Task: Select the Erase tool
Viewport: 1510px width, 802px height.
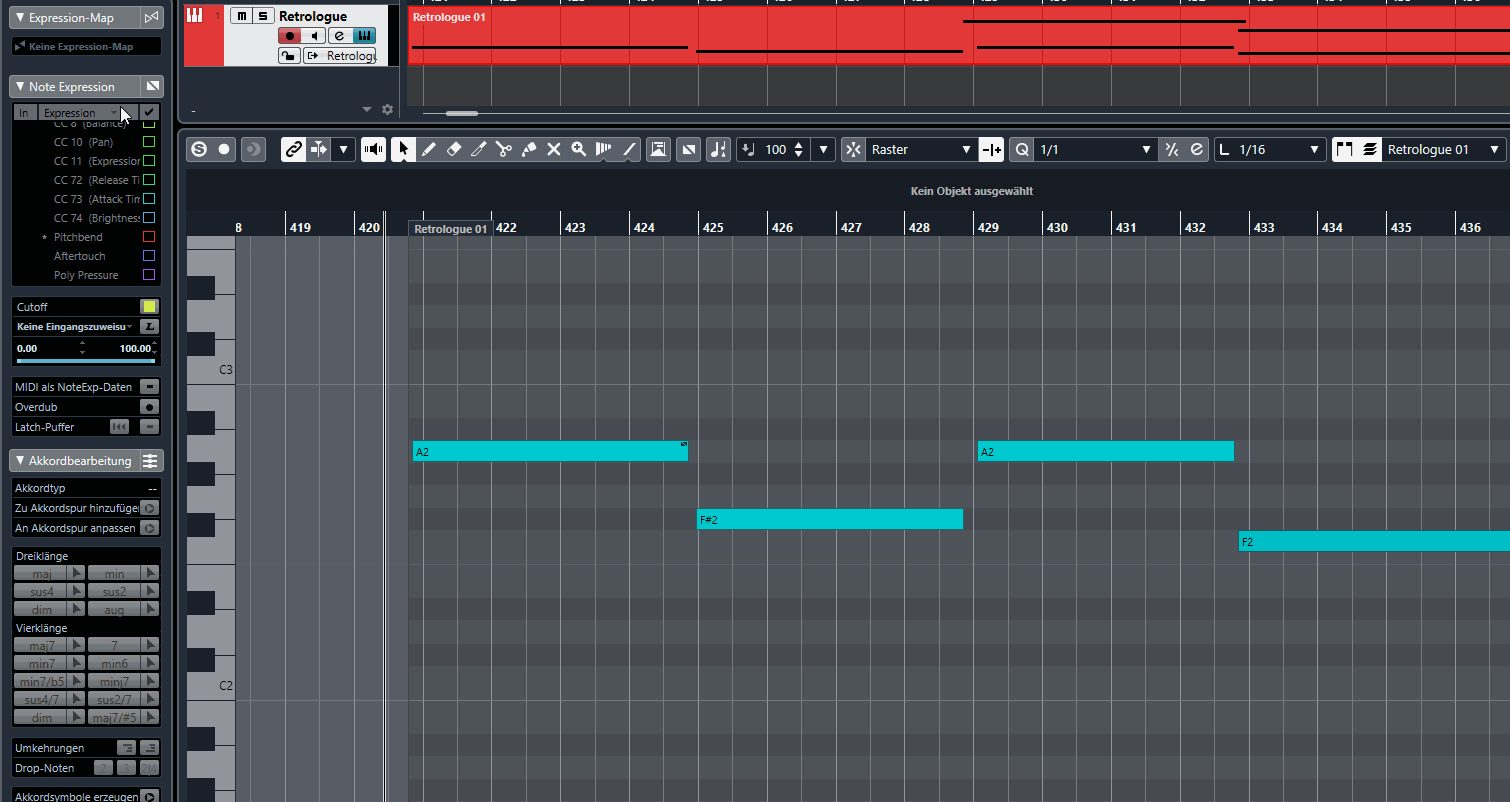Action: (453, 149)
